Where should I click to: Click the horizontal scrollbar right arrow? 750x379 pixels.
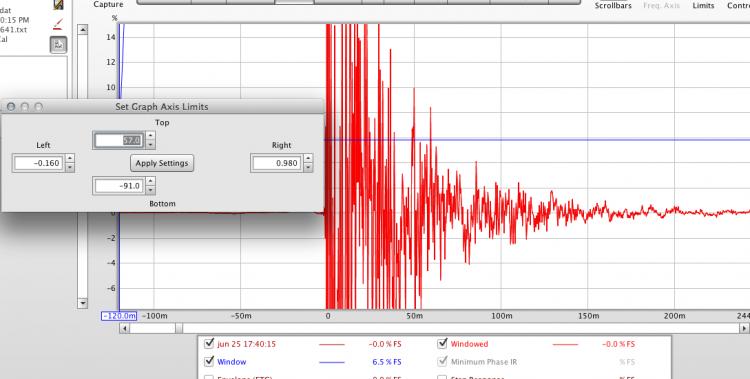744,328
